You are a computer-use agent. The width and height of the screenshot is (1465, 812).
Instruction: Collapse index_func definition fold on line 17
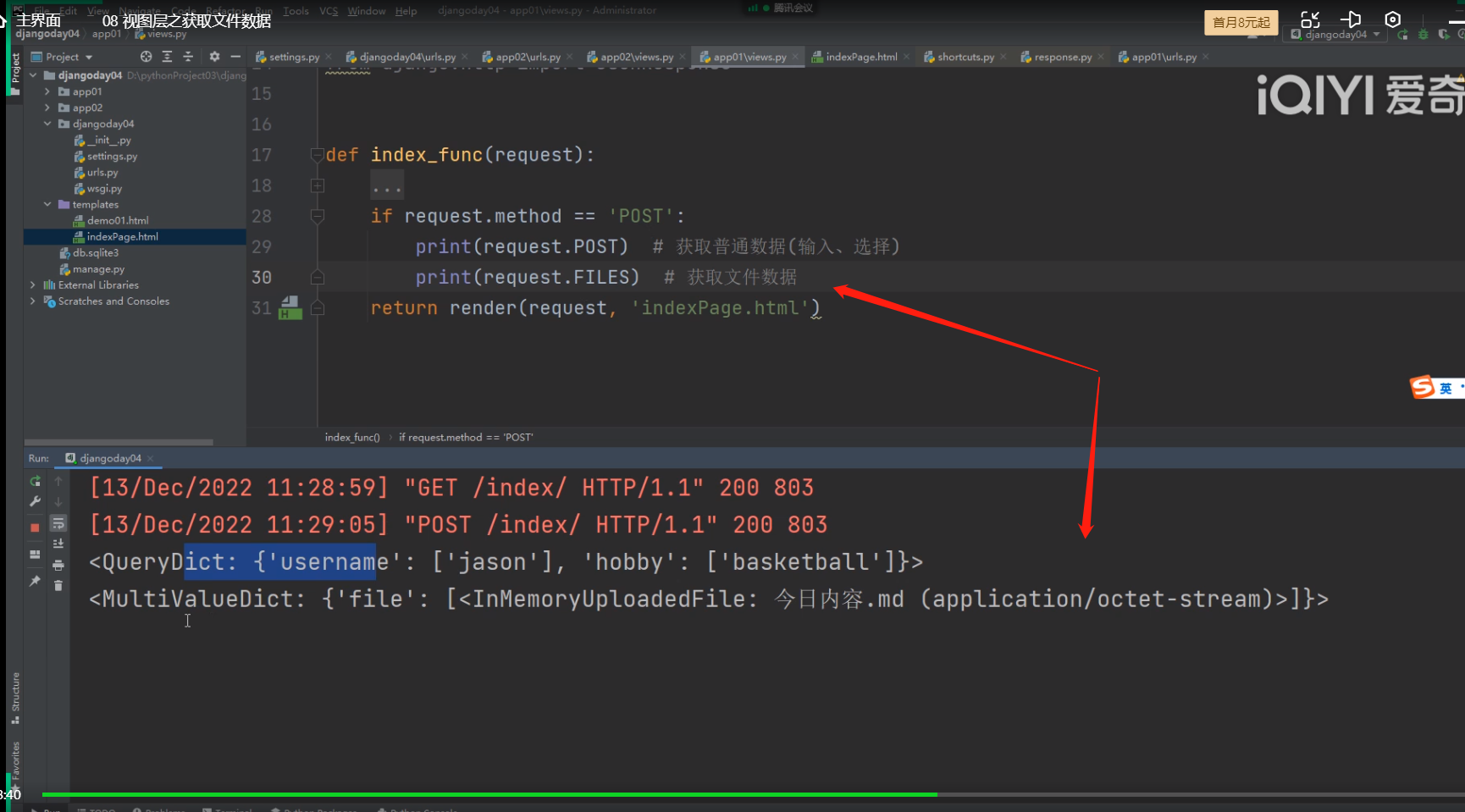pyautogui.click(x=318, y=155)
